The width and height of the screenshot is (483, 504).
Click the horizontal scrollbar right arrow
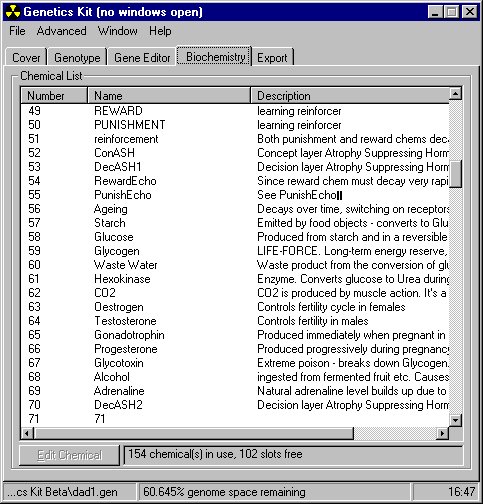click(443, 433)
